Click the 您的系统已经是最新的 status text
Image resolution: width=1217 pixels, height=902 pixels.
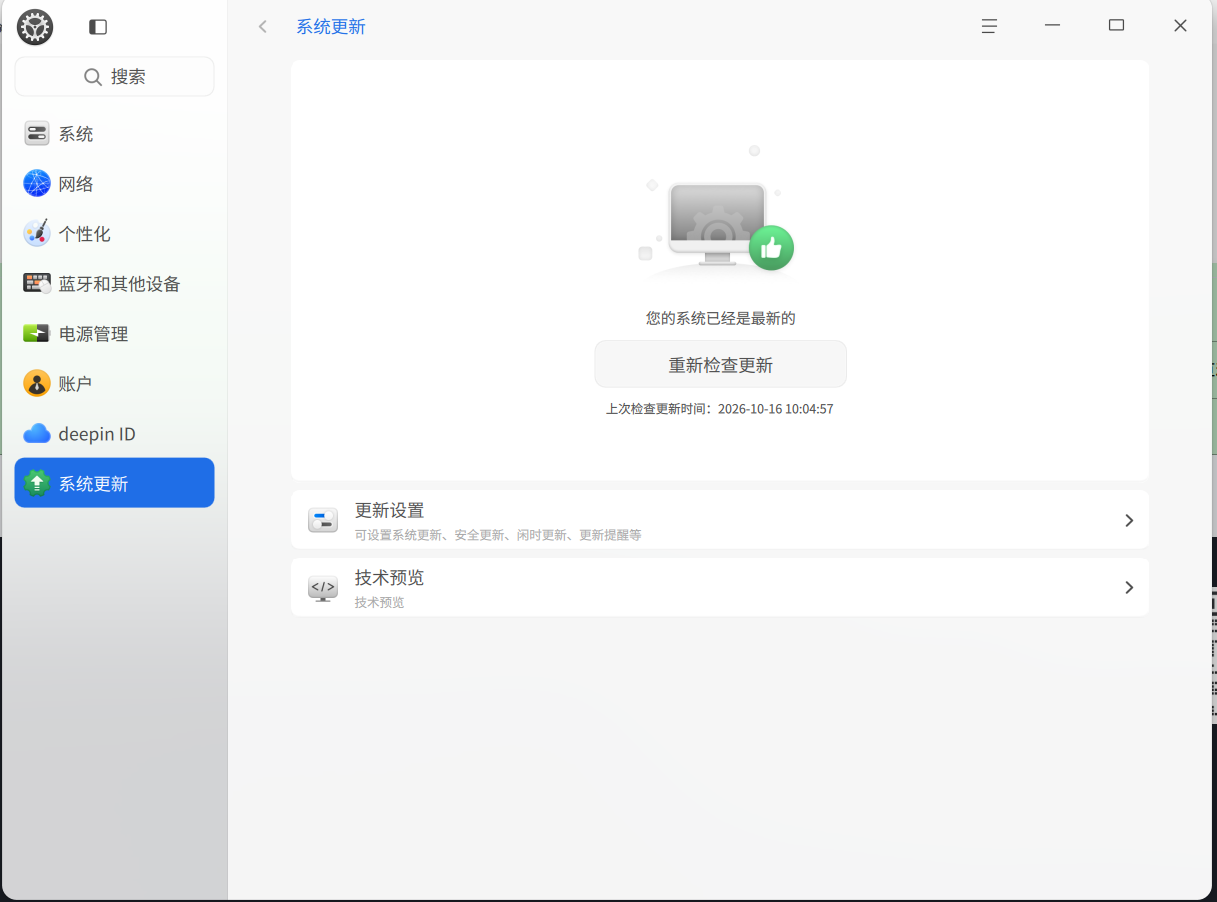[x=721, y=318]
